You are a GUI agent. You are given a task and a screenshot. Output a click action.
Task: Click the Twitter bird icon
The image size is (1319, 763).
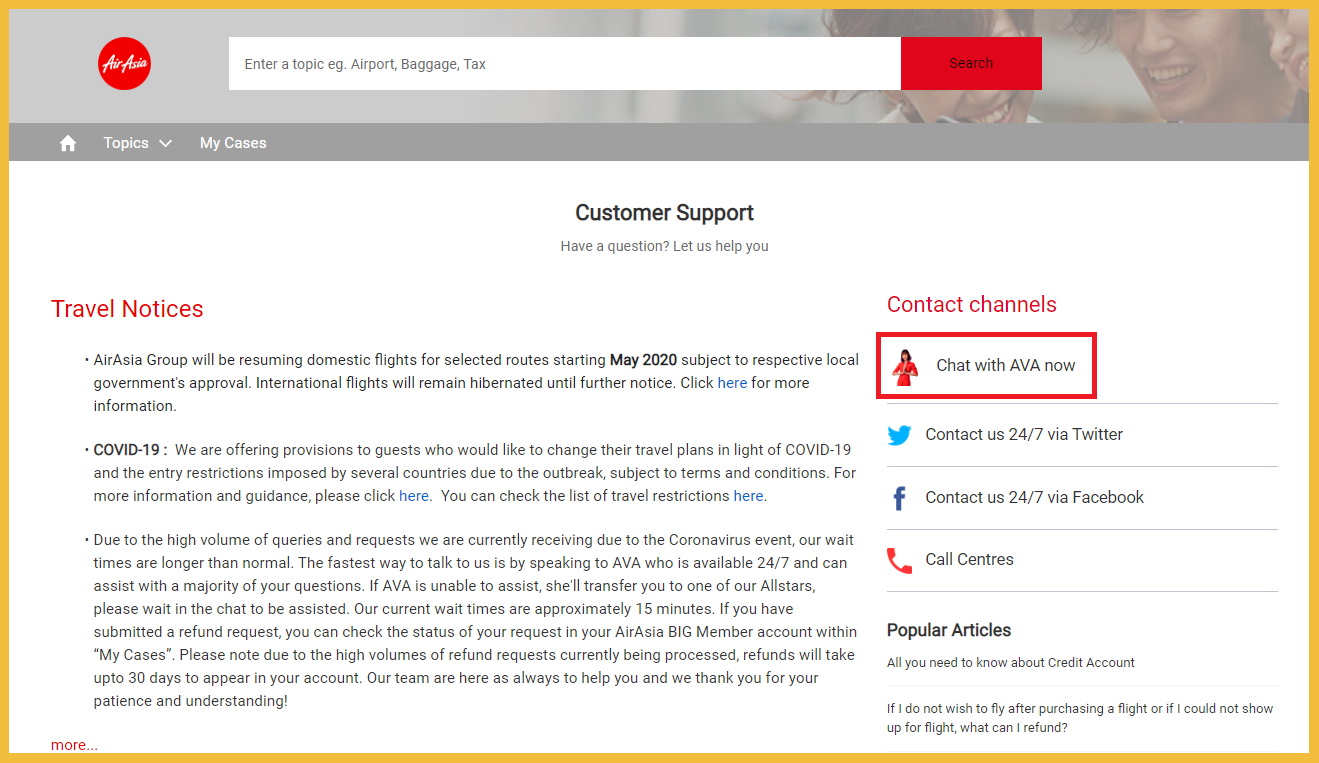(x=900, y=435)
